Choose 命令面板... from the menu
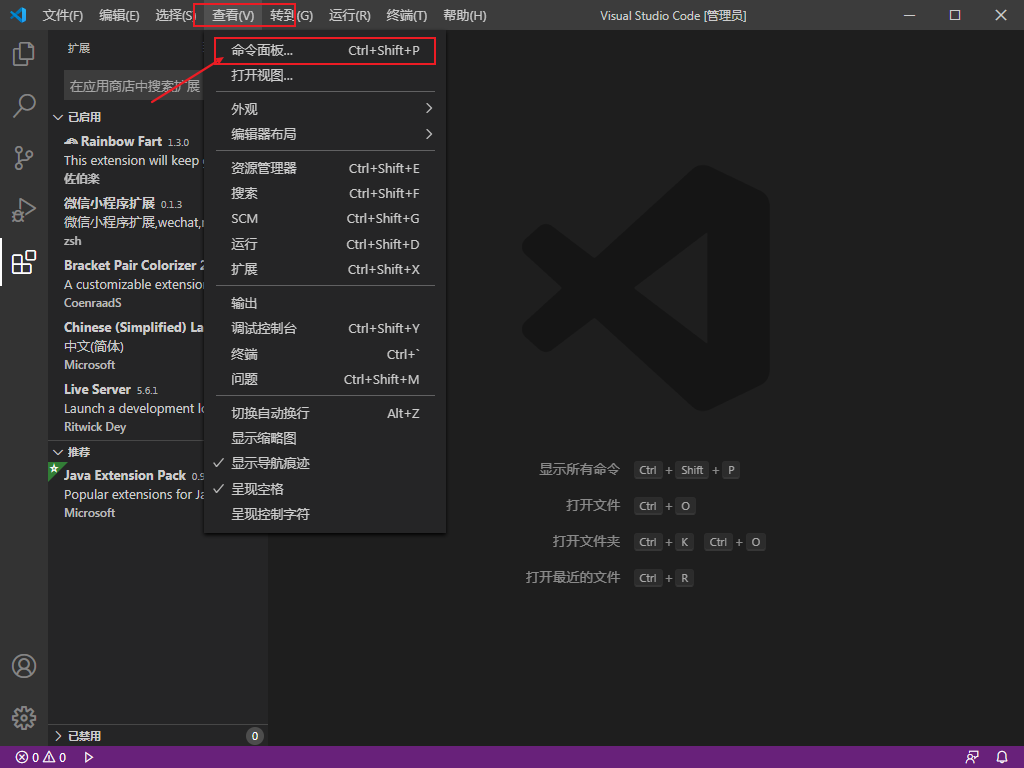The width and height of the screenshot is (1024, 768). point(325,50)
